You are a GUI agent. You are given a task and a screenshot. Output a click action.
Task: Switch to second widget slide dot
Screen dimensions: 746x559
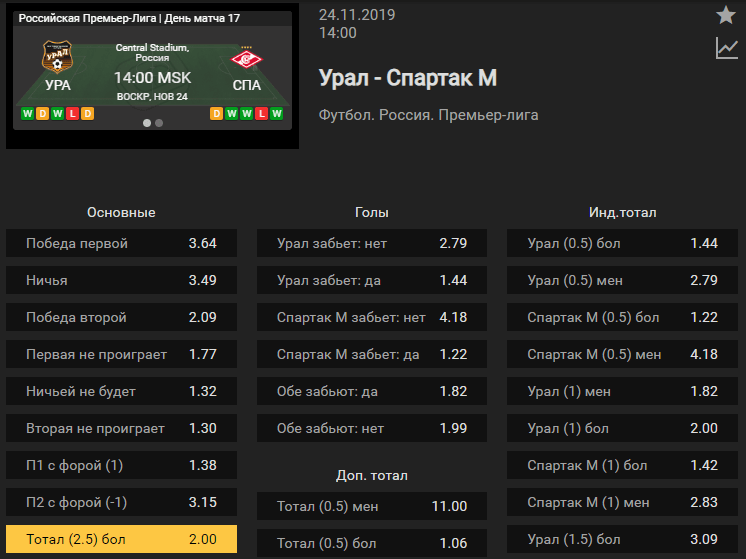[159, 123]
